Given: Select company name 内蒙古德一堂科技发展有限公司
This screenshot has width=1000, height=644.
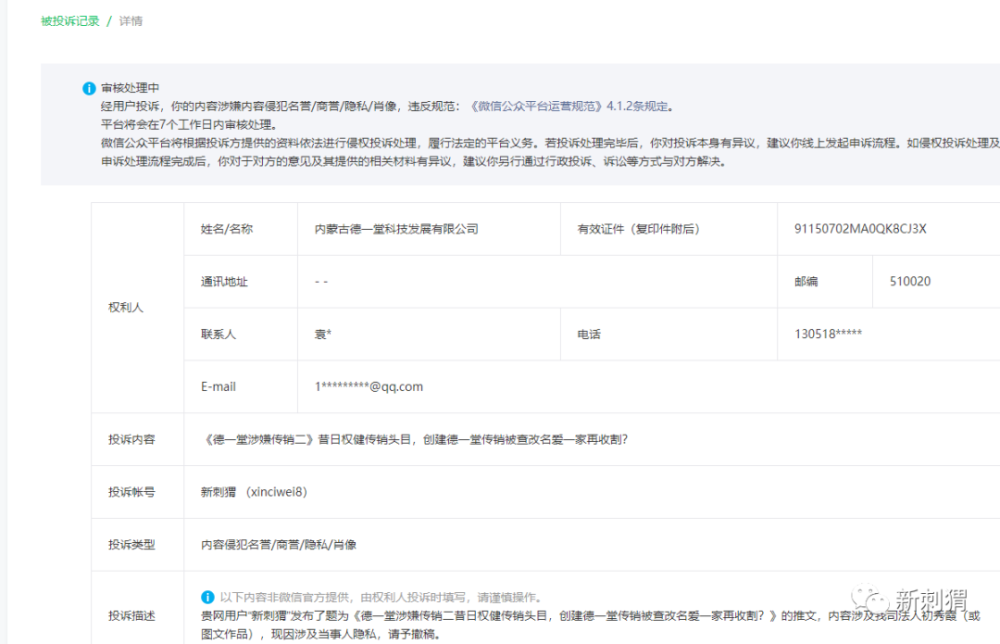Looking at the screenshot, I should click(397, 229).
